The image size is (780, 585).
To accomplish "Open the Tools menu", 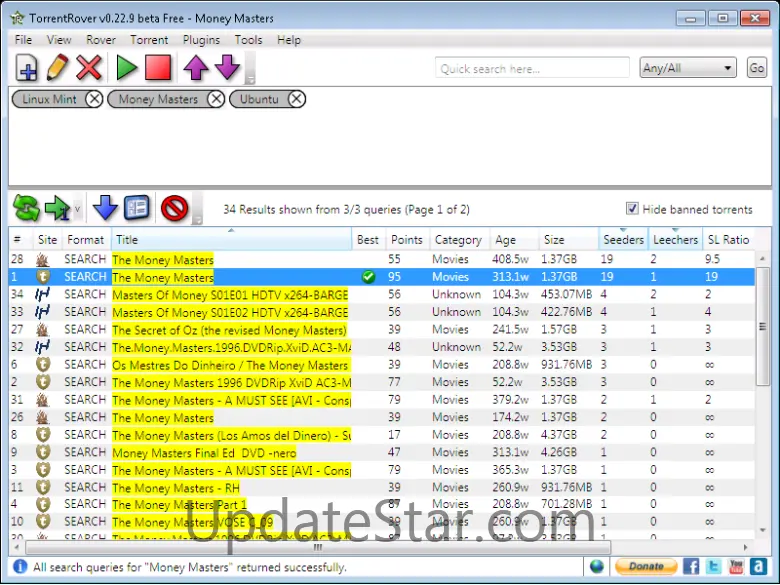I will click(248, 40).
